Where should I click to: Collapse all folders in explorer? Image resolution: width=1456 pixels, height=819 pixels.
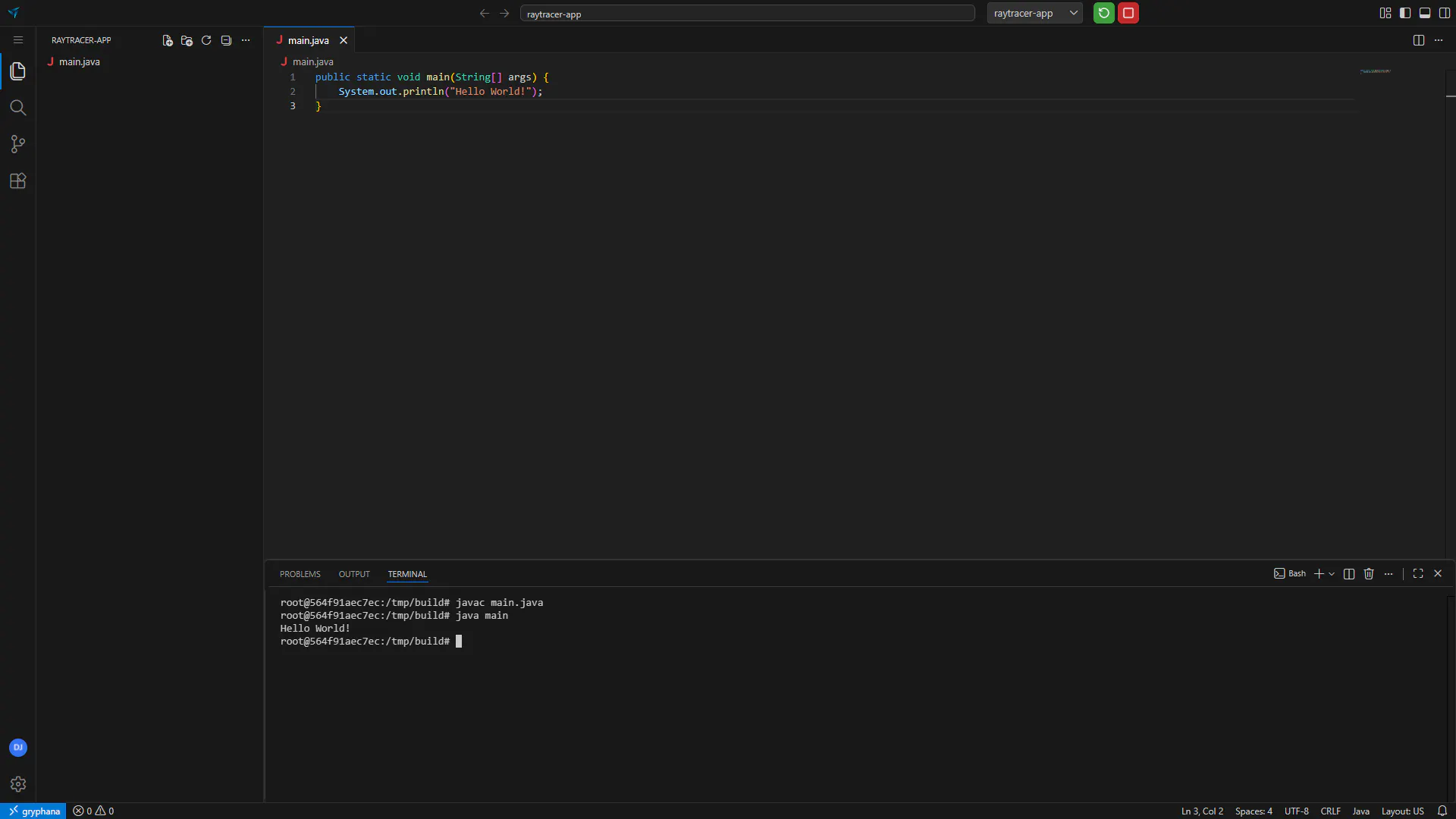pyautogui.click(x=226, y=40)
